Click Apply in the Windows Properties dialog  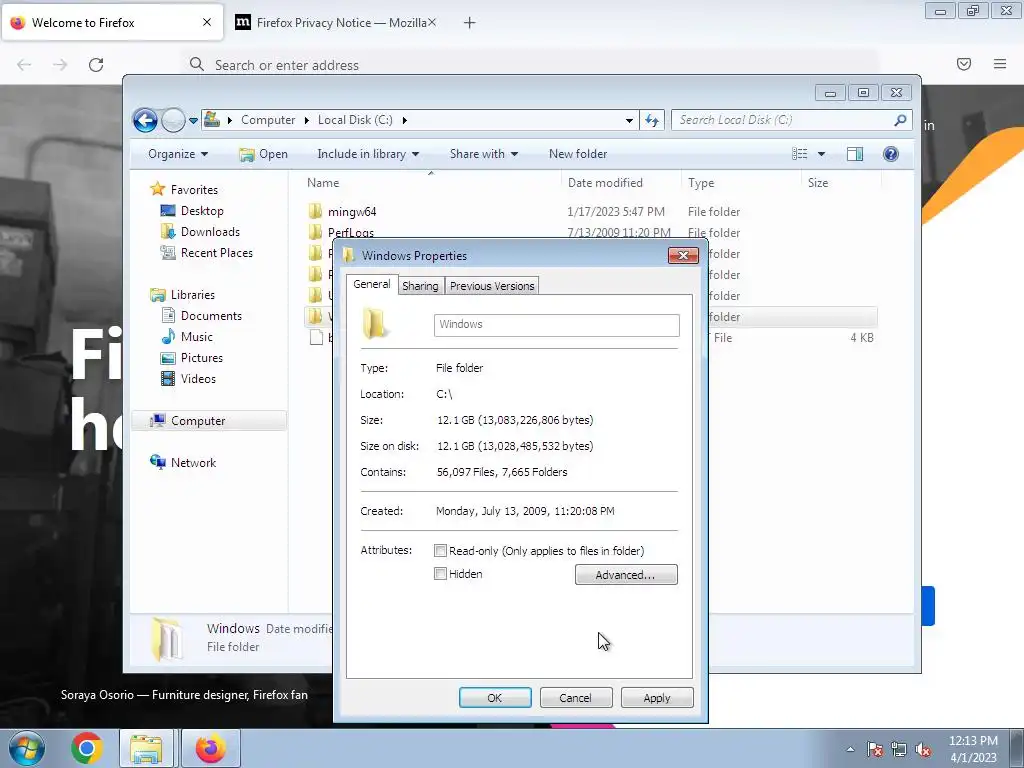click(656, 697)
